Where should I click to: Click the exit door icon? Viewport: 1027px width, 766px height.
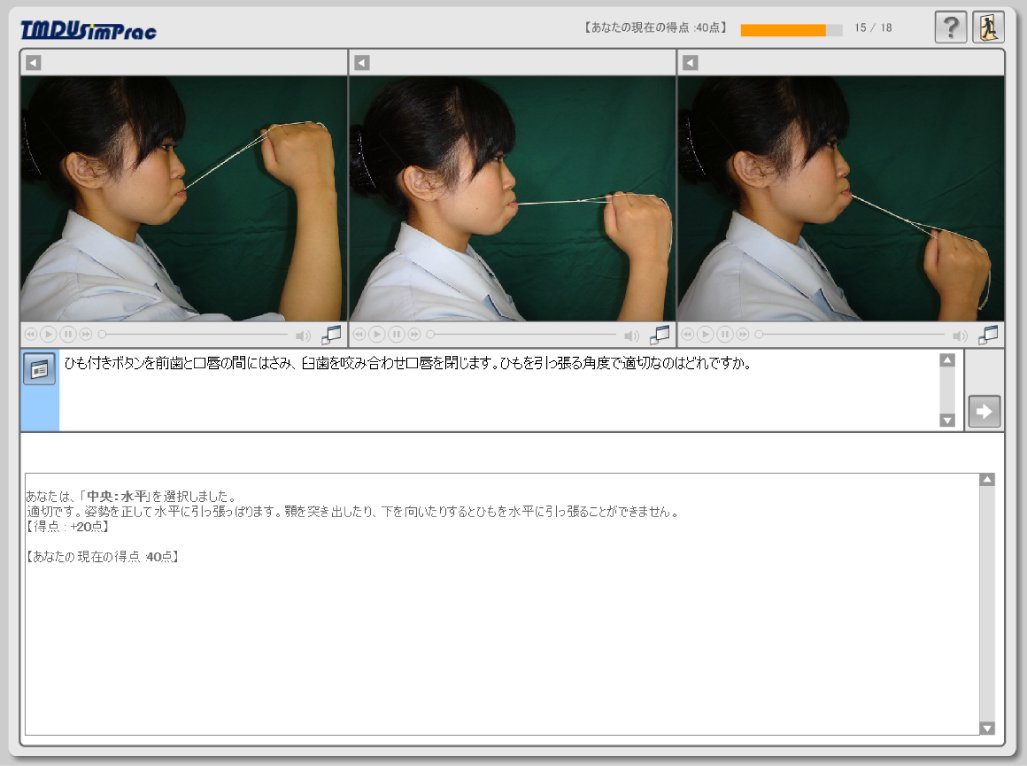[988, 27]
